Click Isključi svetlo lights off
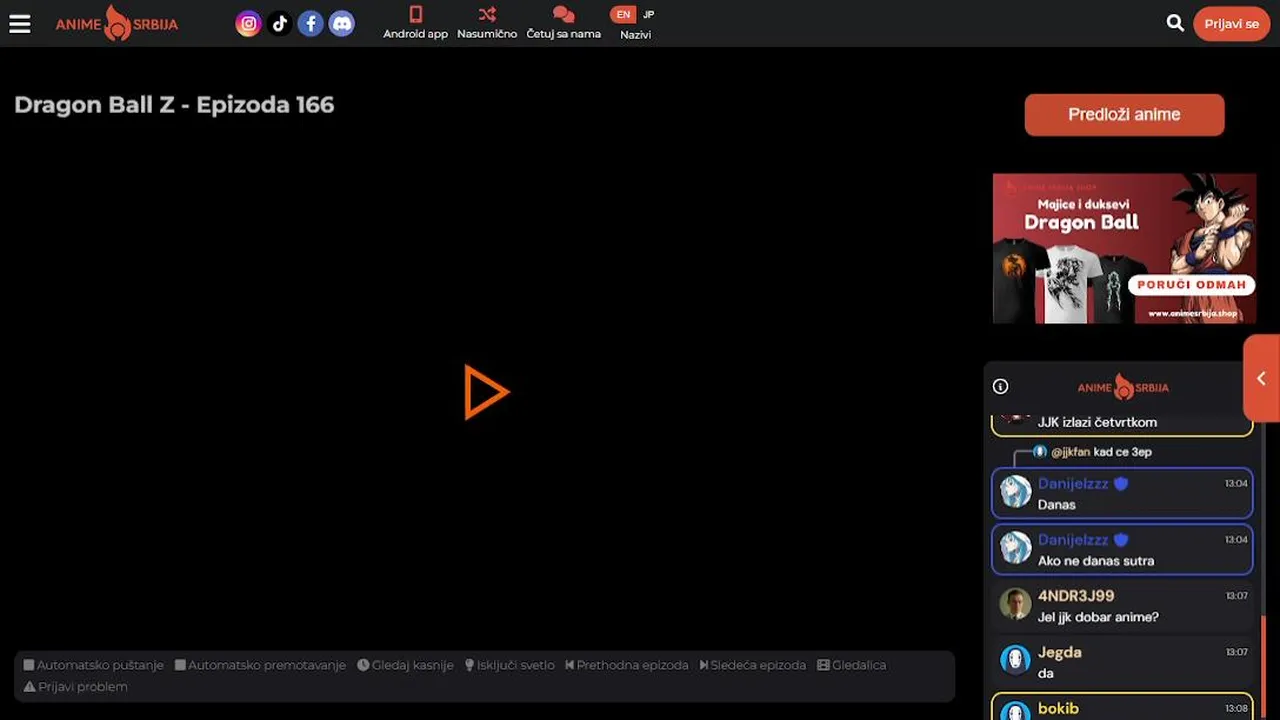This screenshot has height=720, width=1280. pyautogui.click(x=509, y=665)
